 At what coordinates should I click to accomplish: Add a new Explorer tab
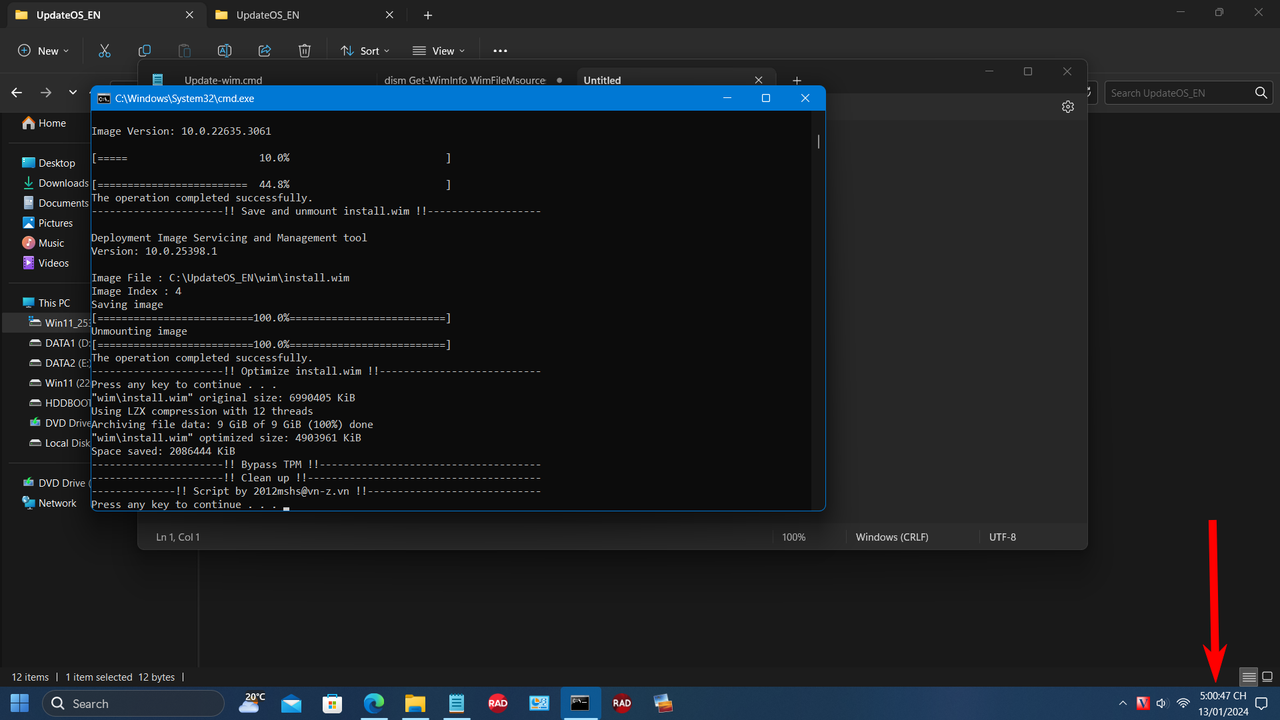click(428, 15)
